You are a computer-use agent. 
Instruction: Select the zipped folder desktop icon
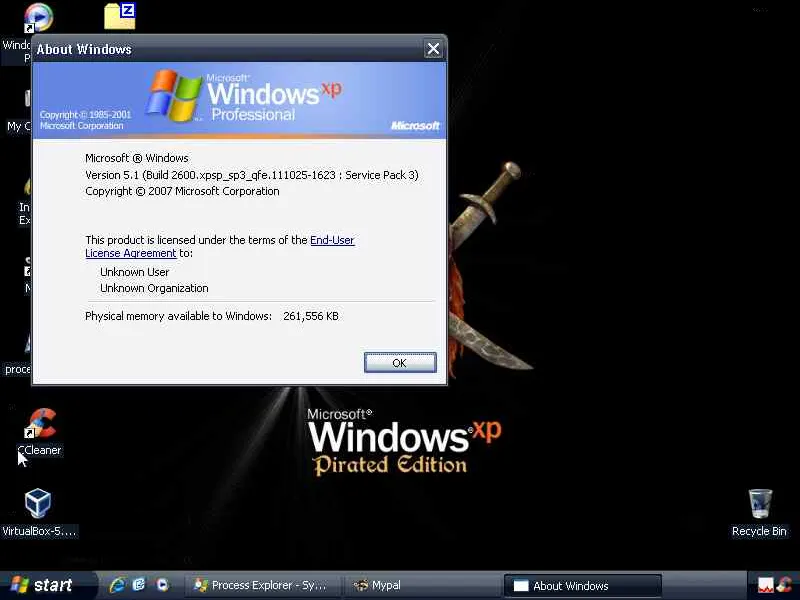pos(120,16)
